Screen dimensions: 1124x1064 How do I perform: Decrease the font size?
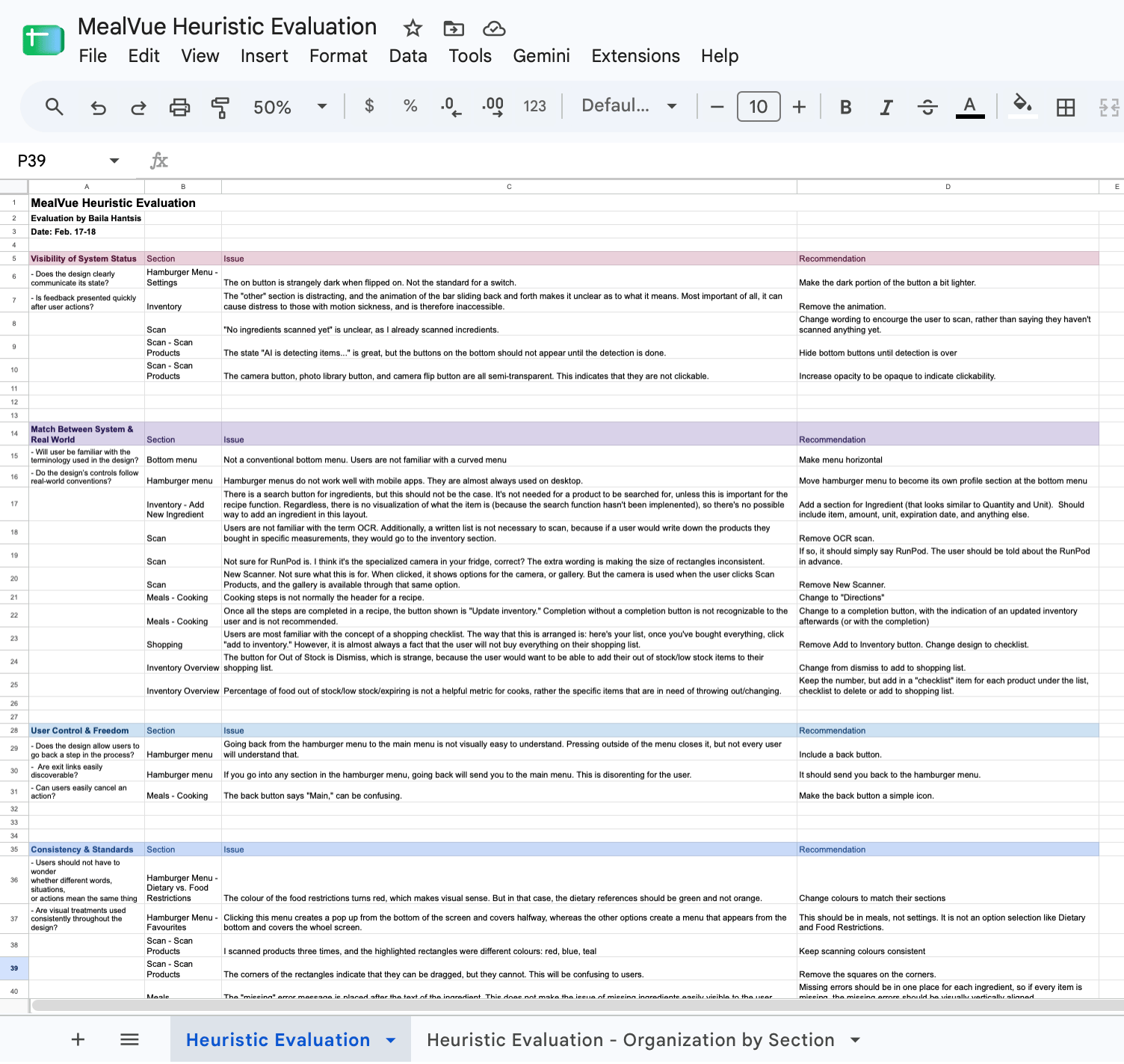[717, 107]
